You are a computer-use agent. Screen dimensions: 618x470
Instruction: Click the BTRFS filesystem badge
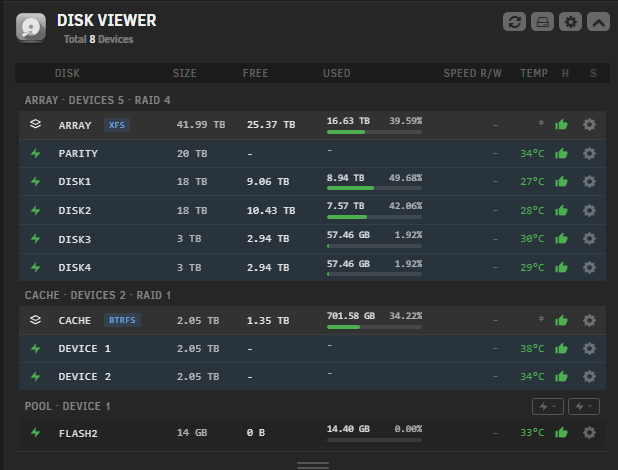pyautogui.click(x=122, y=320)
